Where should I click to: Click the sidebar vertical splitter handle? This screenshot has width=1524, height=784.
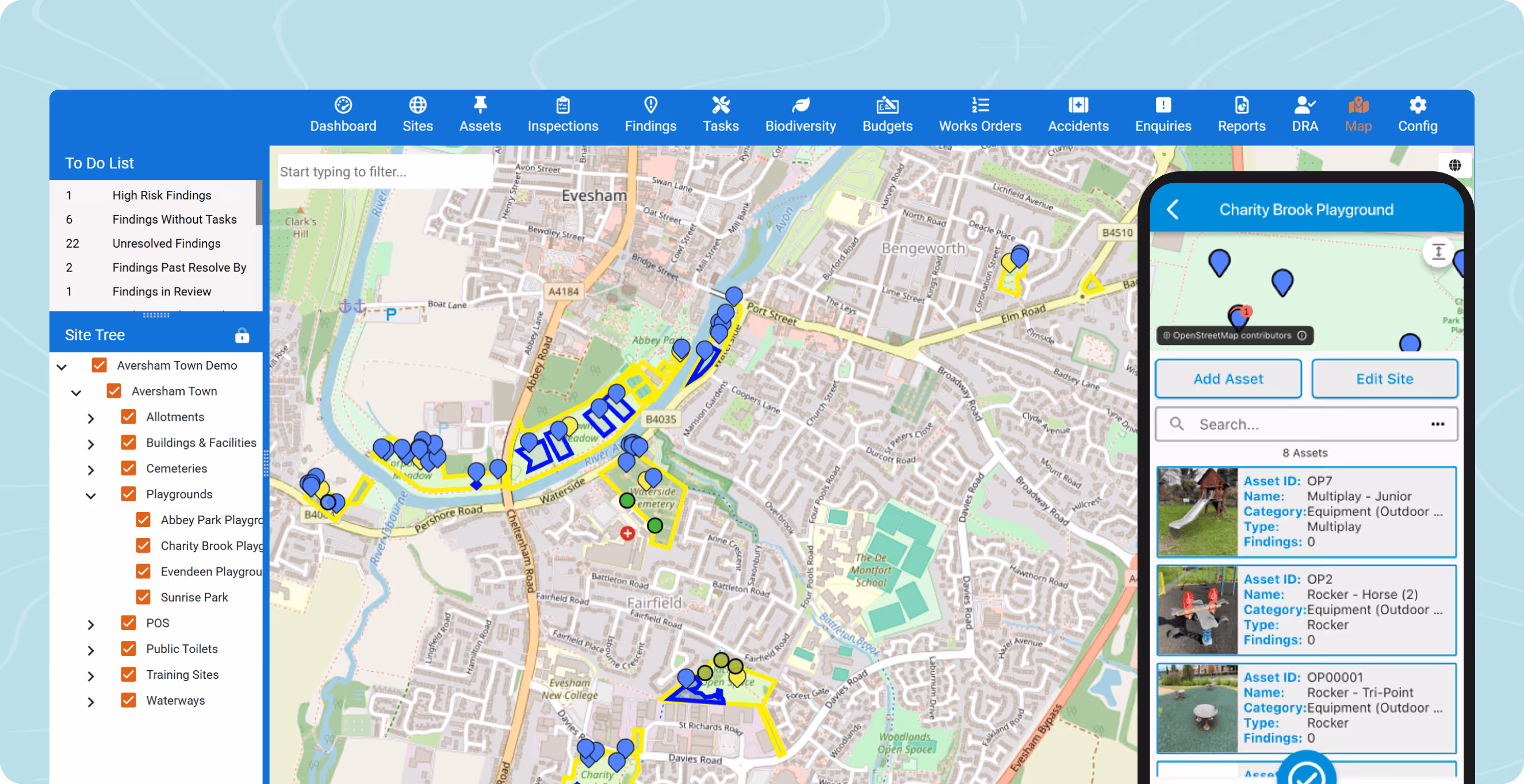pos(266,463)
